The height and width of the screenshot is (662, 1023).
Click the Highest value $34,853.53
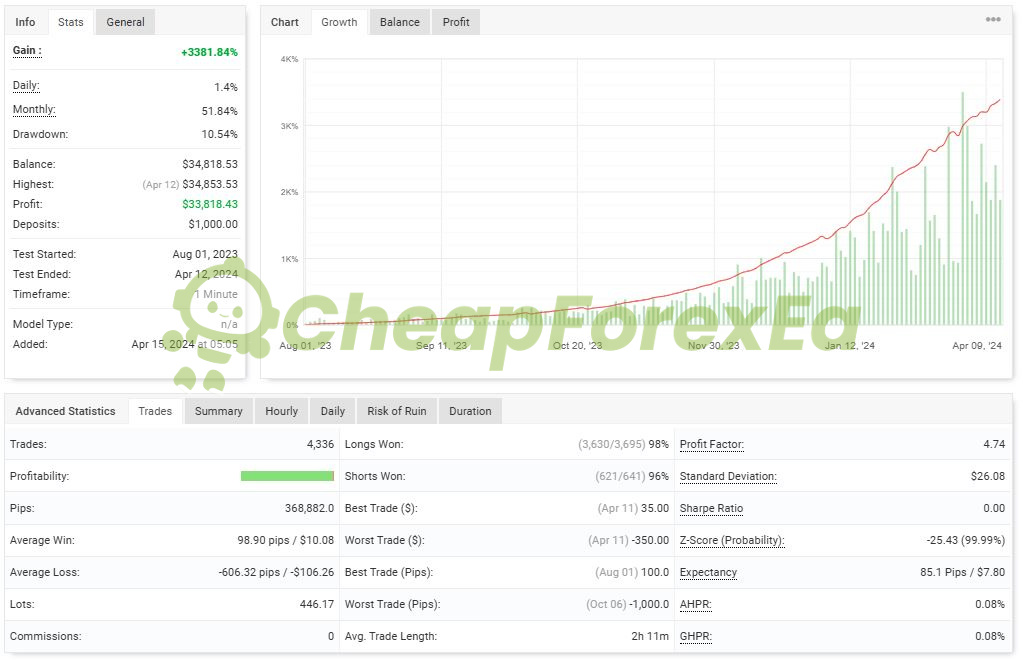tap(210, 185)
